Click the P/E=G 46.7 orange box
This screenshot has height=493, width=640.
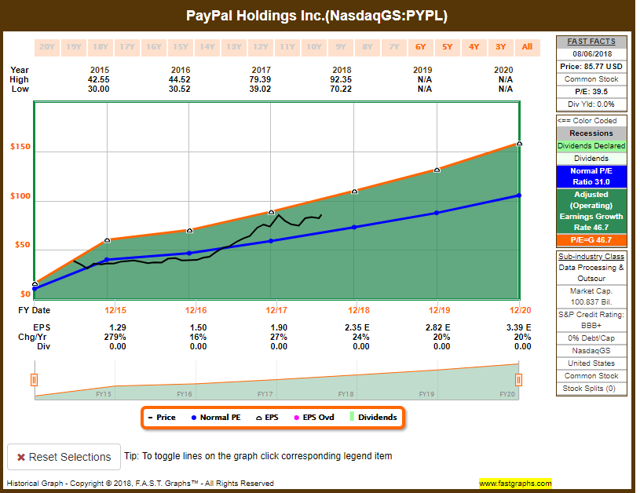click(591, 240)
